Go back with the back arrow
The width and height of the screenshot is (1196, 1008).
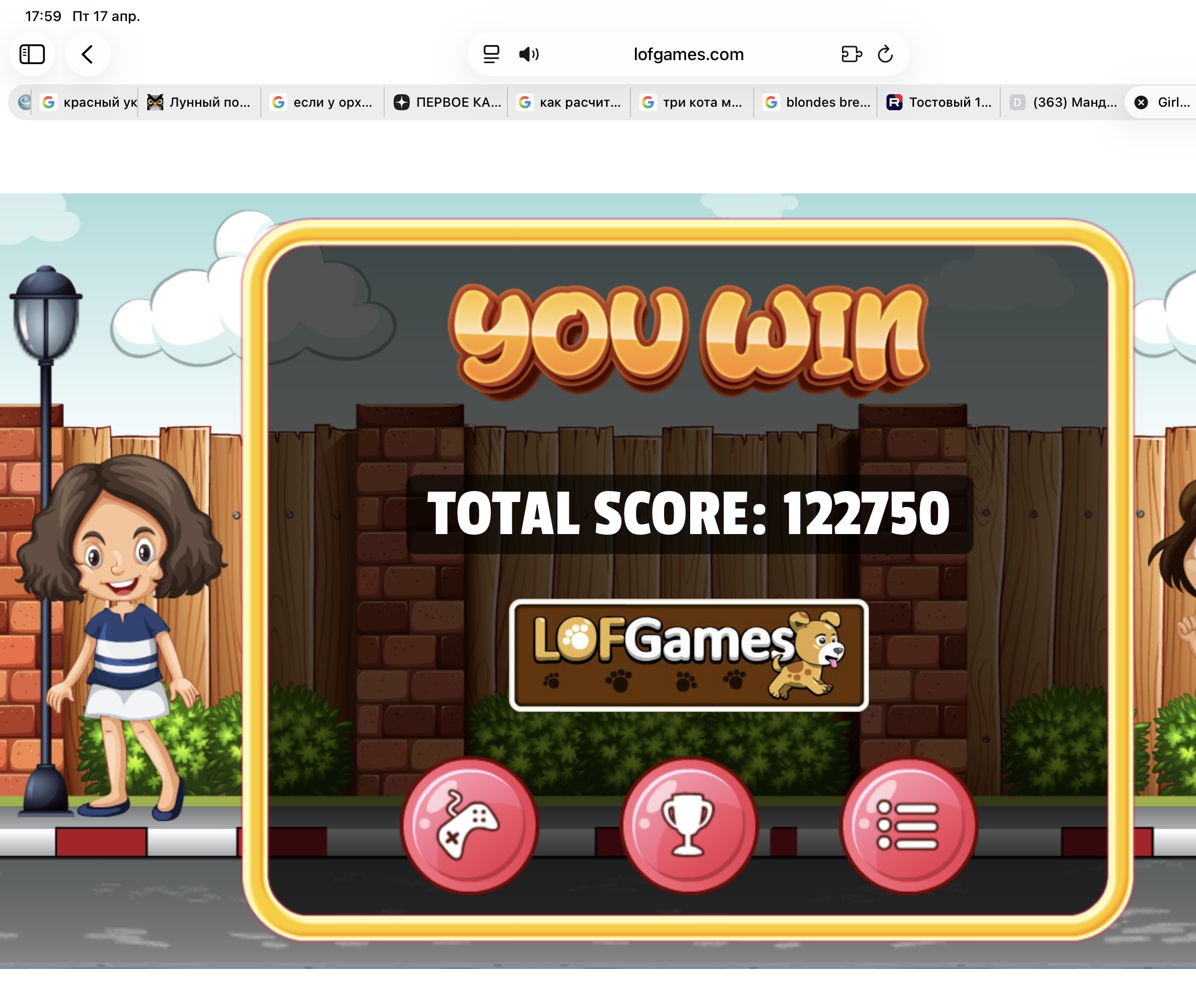[87, 54]
